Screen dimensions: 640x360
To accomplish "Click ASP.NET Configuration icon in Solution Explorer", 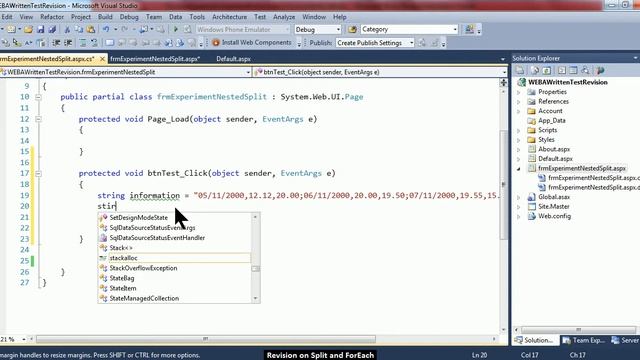I will coord(600,70).
